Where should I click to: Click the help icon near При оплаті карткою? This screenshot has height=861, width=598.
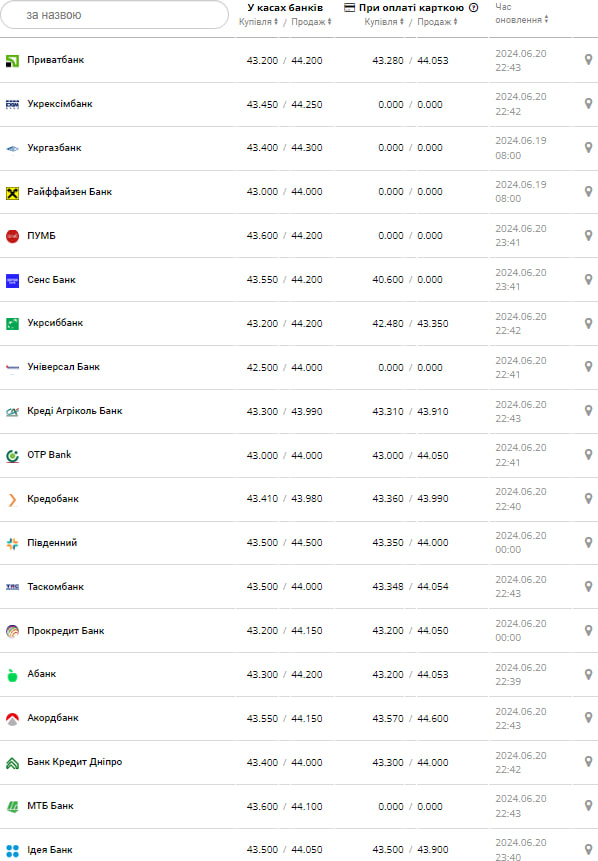pyautogui.click(x=473, y=8)
